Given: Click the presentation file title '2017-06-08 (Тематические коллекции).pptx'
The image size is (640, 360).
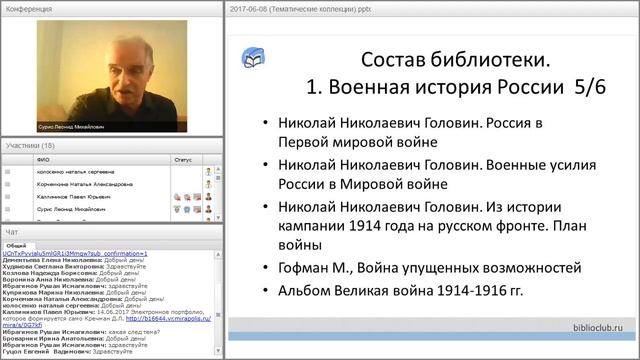Looking at the screenshot, I should (x=300, y=9).
